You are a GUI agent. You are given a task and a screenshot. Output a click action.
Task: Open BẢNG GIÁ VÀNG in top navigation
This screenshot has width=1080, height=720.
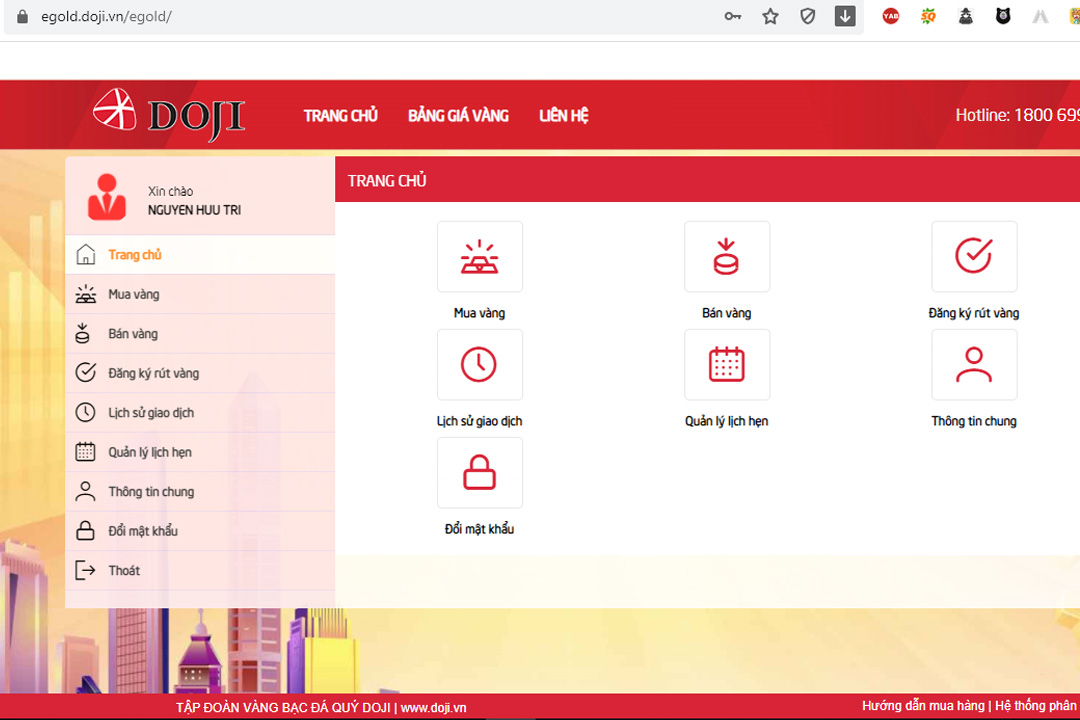tap(458, 116)
